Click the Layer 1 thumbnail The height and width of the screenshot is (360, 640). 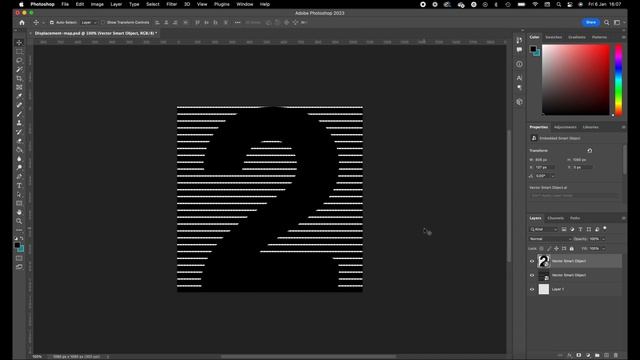[x=544, y=289]
